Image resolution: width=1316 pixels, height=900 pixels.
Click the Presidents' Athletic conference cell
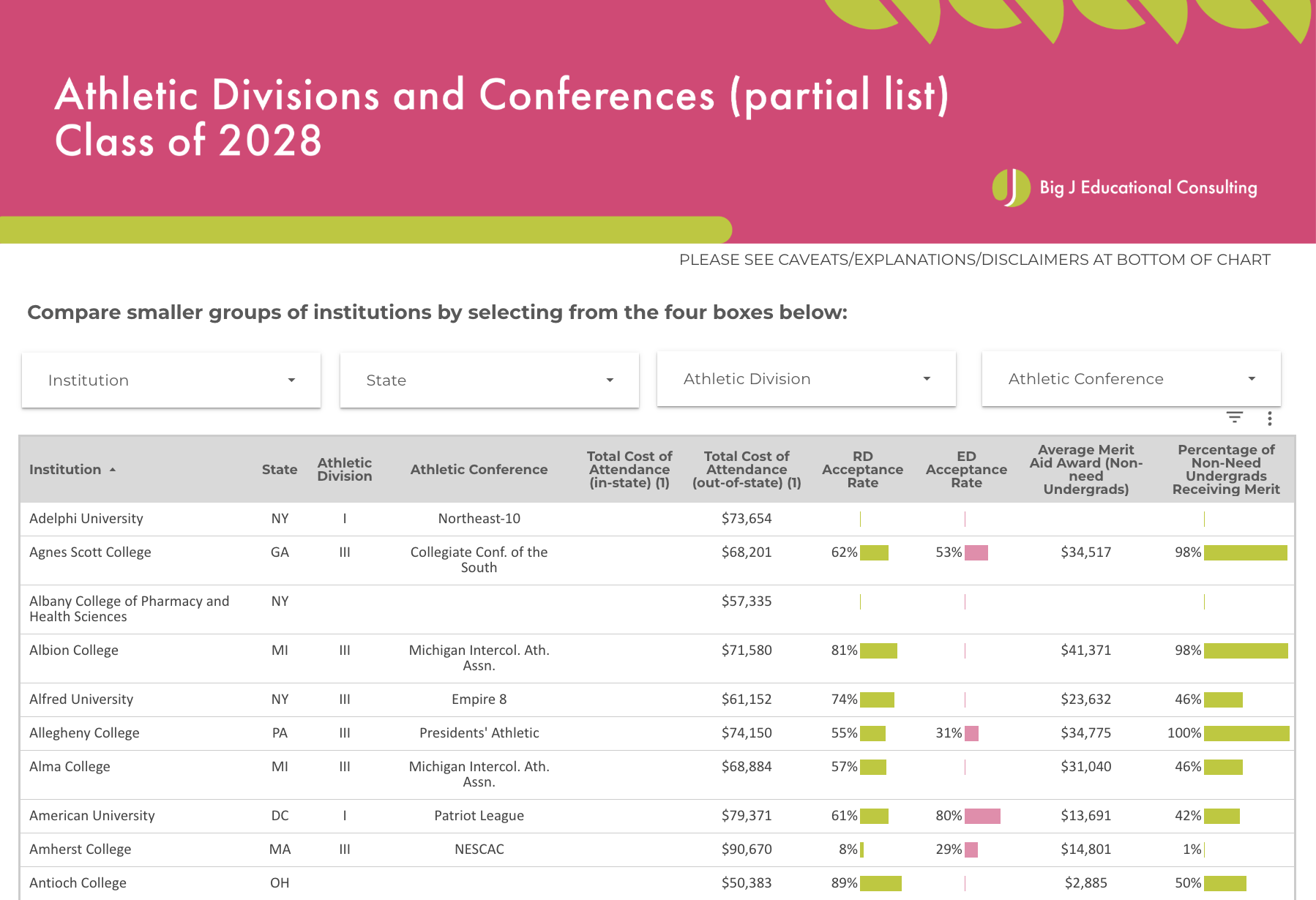479,733
